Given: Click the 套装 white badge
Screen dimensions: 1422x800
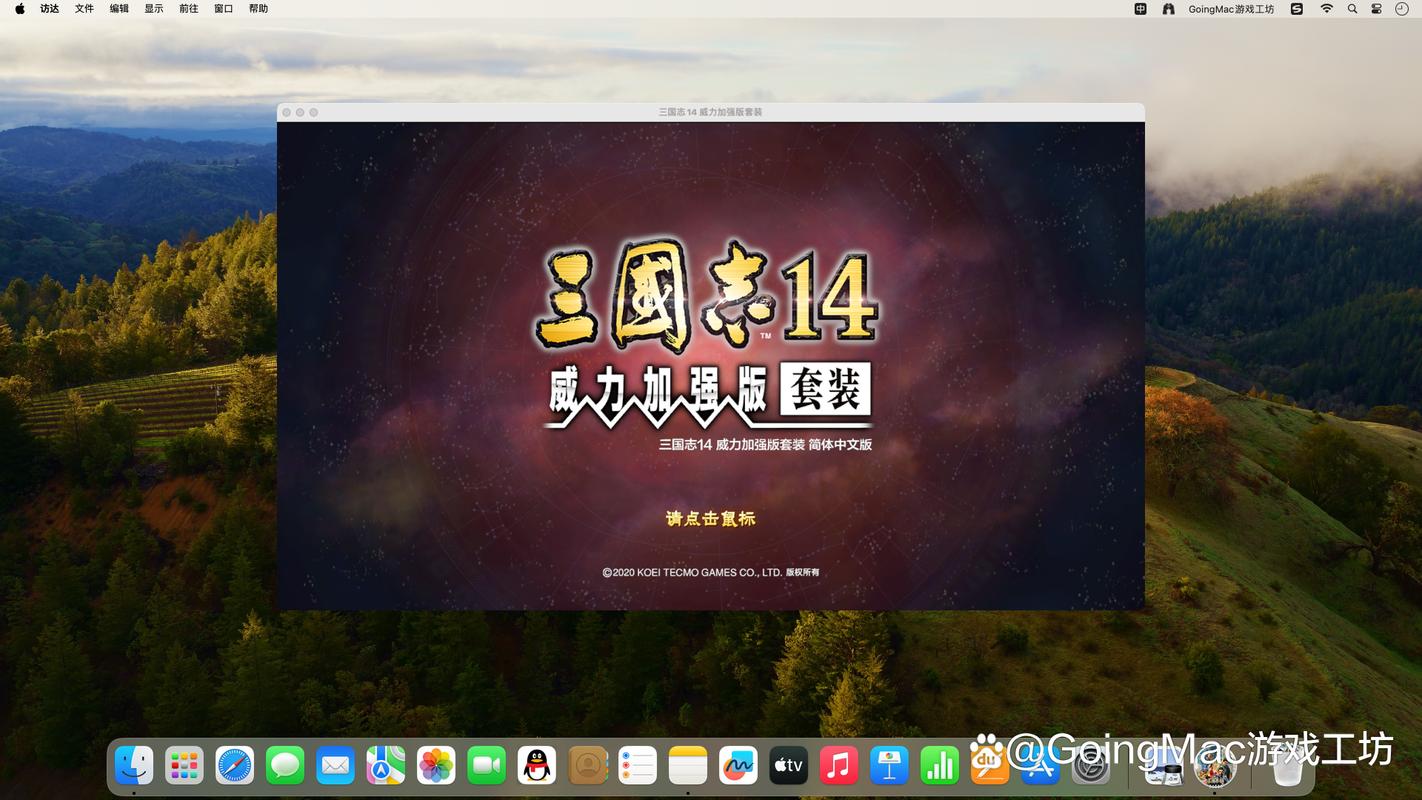Looking at the screenshot, I should click(825, 389).
